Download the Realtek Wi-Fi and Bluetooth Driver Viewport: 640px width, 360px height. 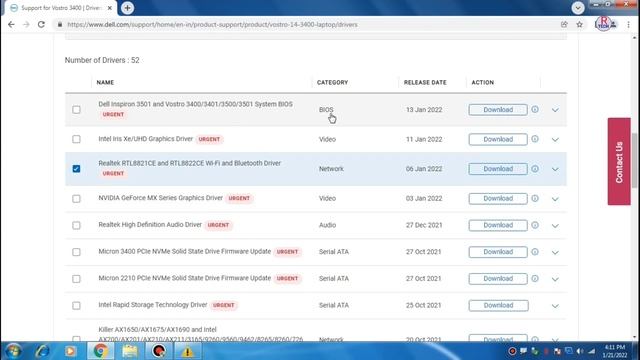click(498, 169)
